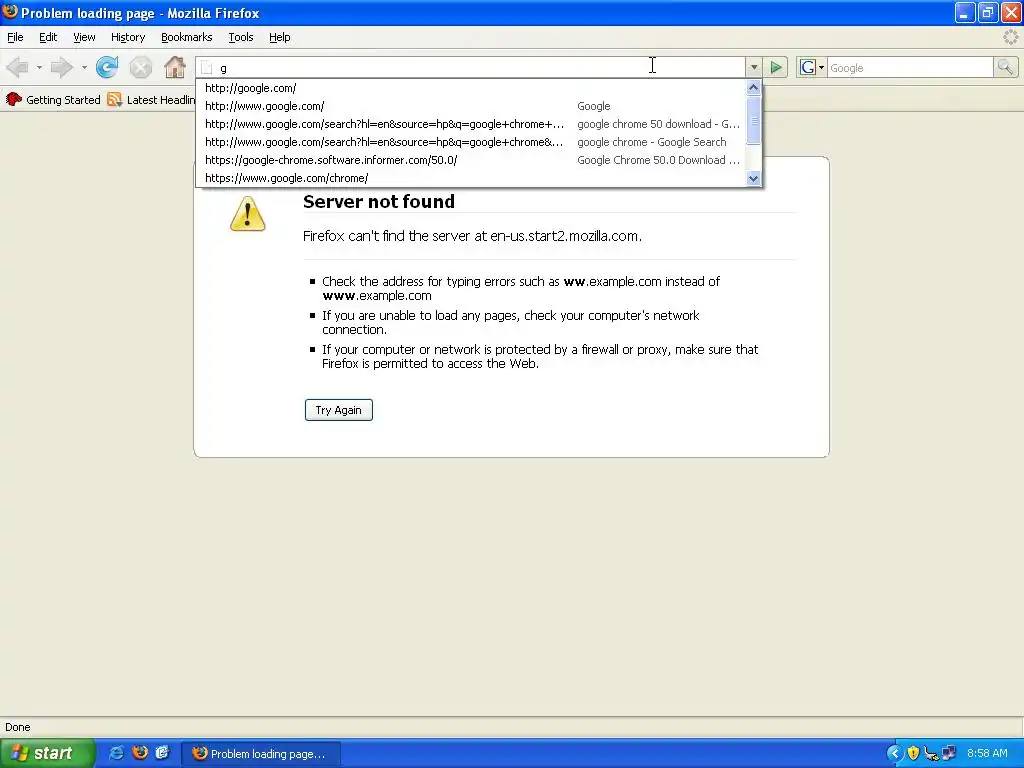This screenshot has height=768, width=1024.
Task: Open the History menu
Action: 128,37
